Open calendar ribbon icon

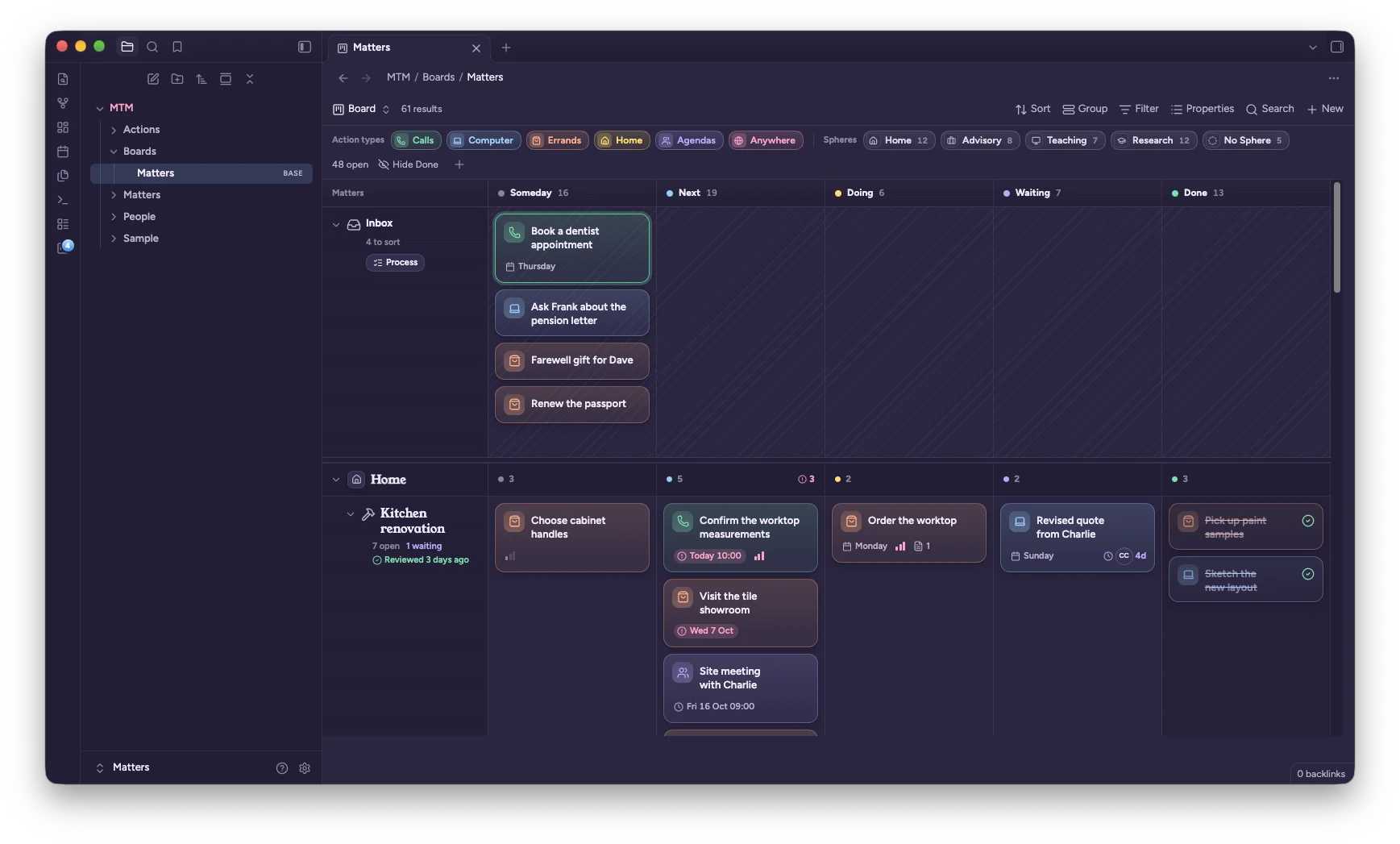point(63,152)
